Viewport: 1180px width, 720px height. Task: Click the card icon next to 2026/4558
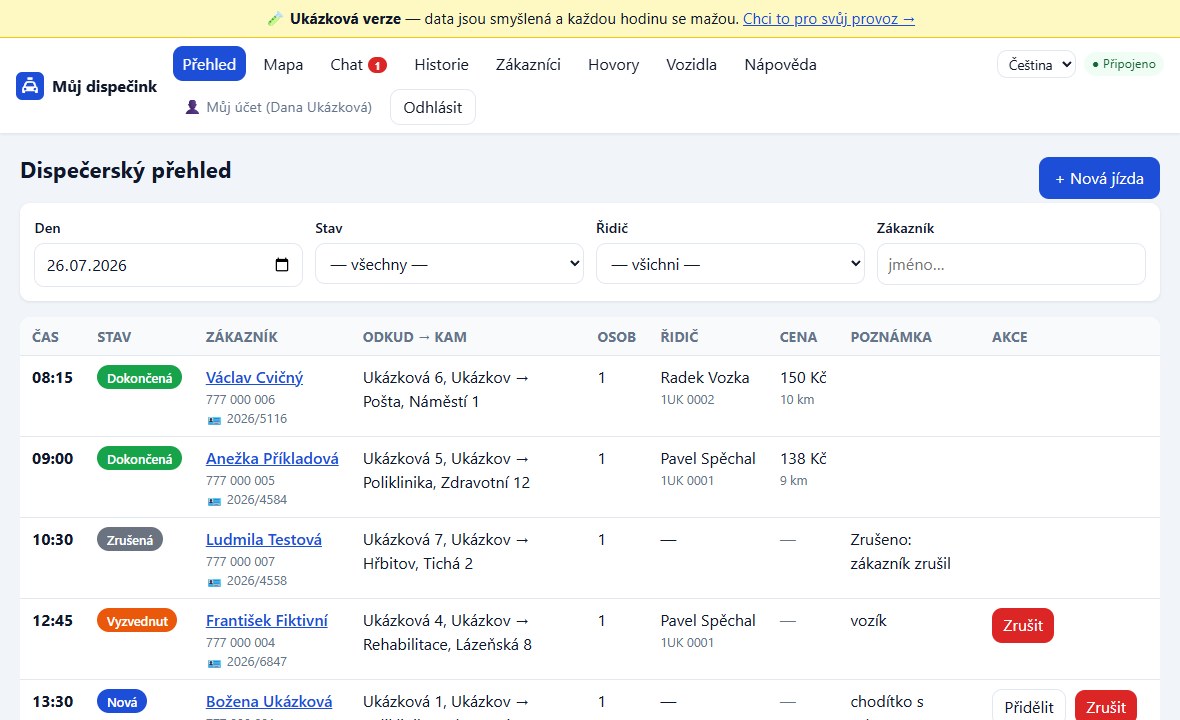(214, 582)
